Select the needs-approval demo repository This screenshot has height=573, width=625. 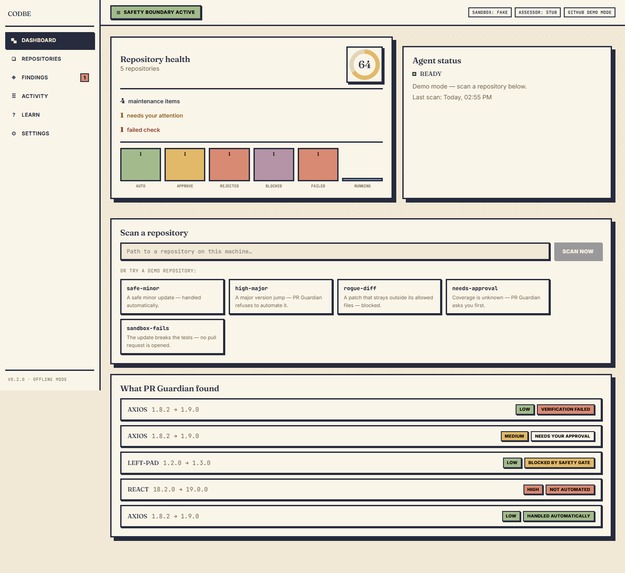(498, 297)
